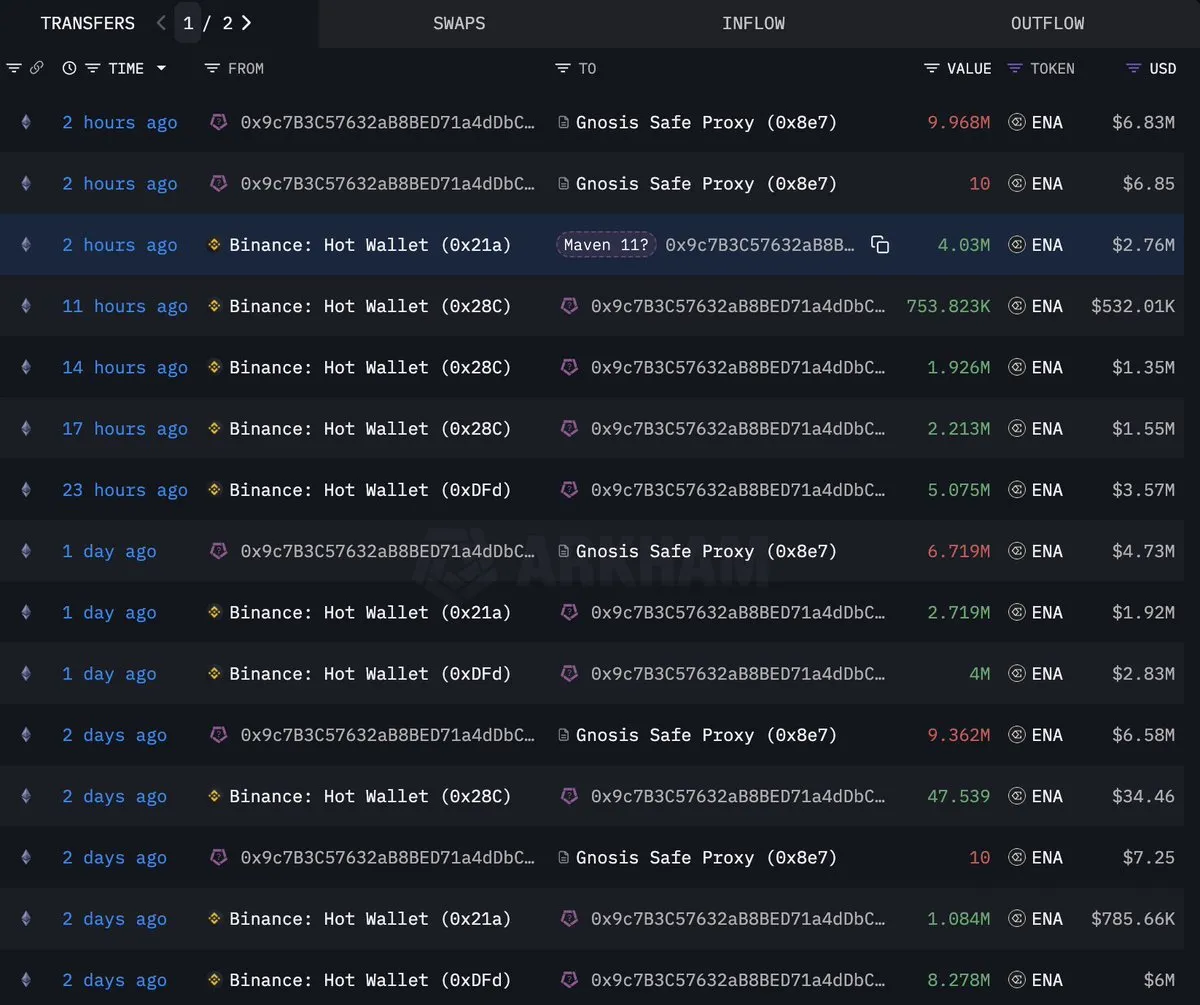Click the Binance logo in the $785.66K row
This screenshot has width=1200, height=1005.
[x=213, y=919]
